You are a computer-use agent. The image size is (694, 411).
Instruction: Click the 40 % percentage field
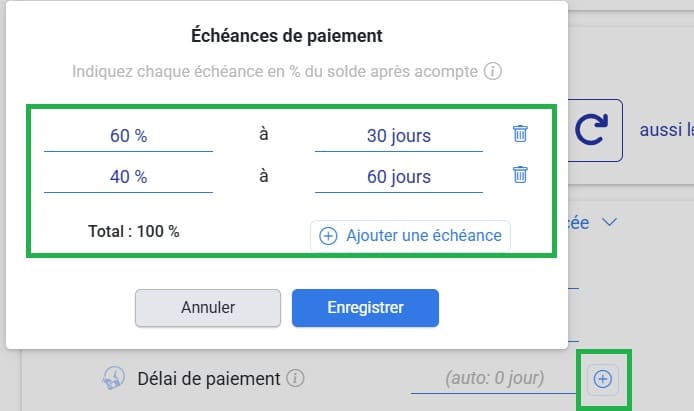[x=128, y=177]
